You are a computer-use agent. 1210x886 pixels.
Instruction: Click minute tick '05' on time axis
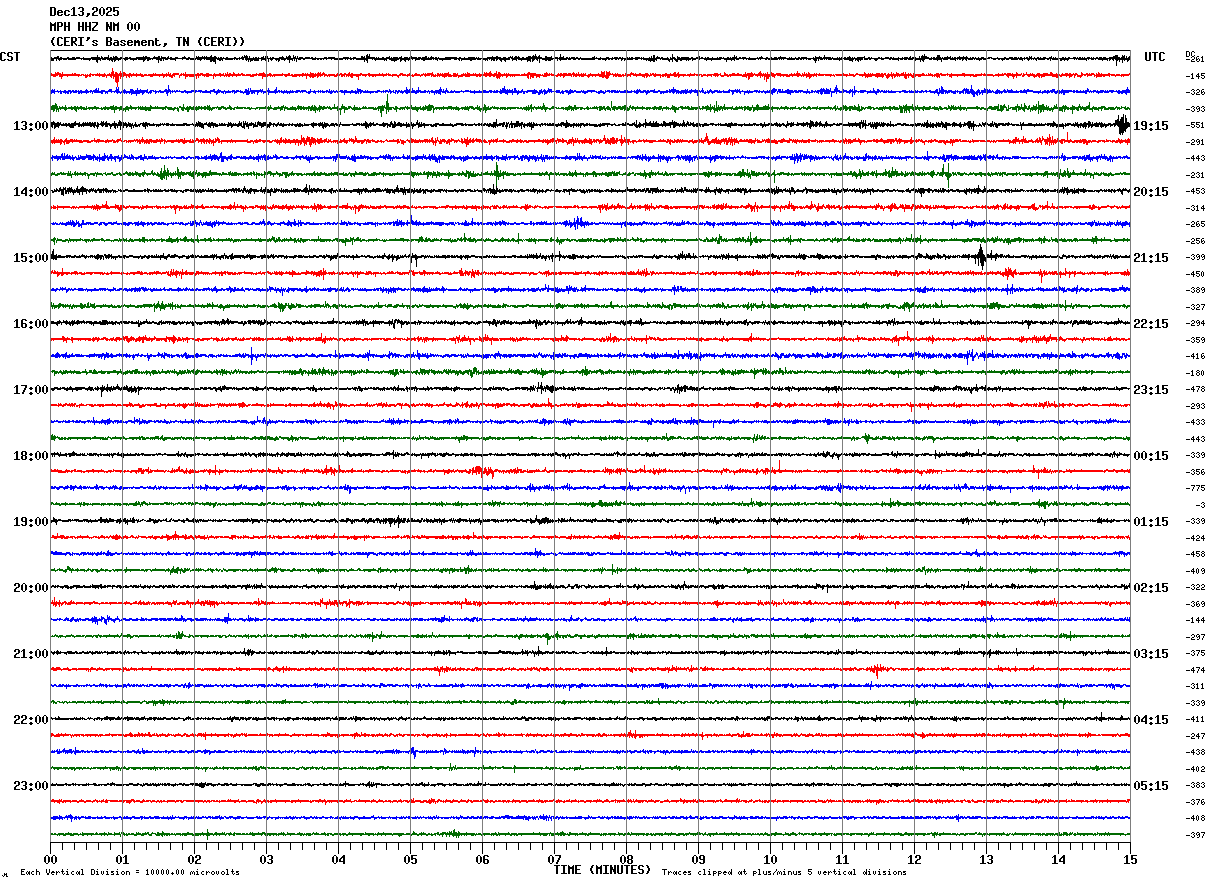tap(410, 859)
